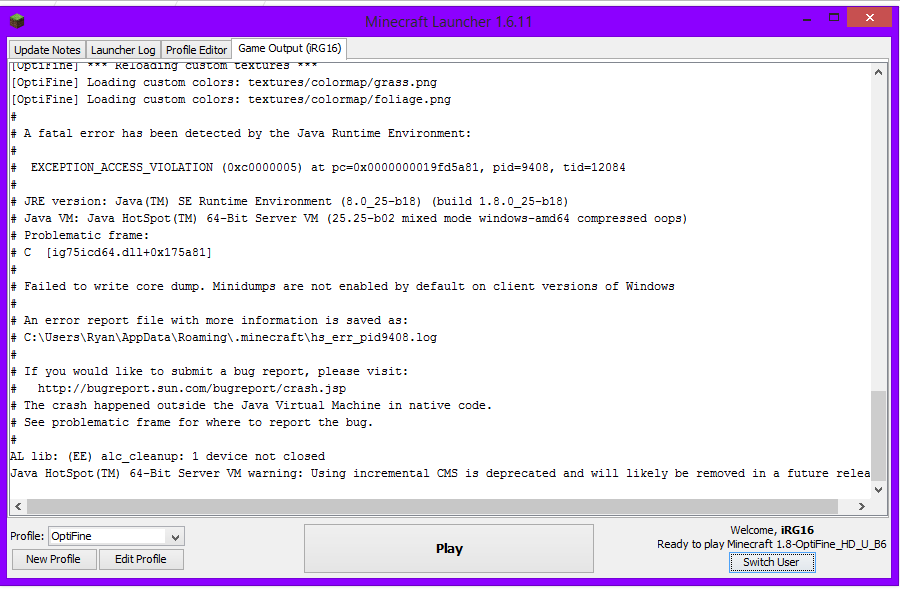Maximize the Minecraft Launcher window
The image size is (900, 590).
click(834, 18)
